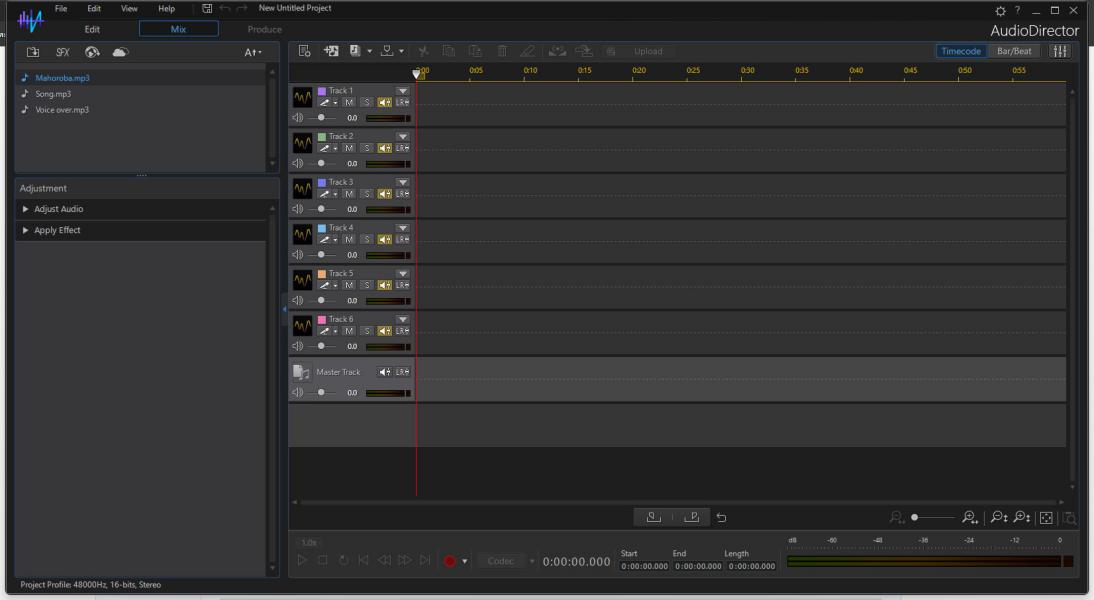Click the vertical zoom in magnifier
This screenshot has width=1094, height=600.
(1021, 518)
